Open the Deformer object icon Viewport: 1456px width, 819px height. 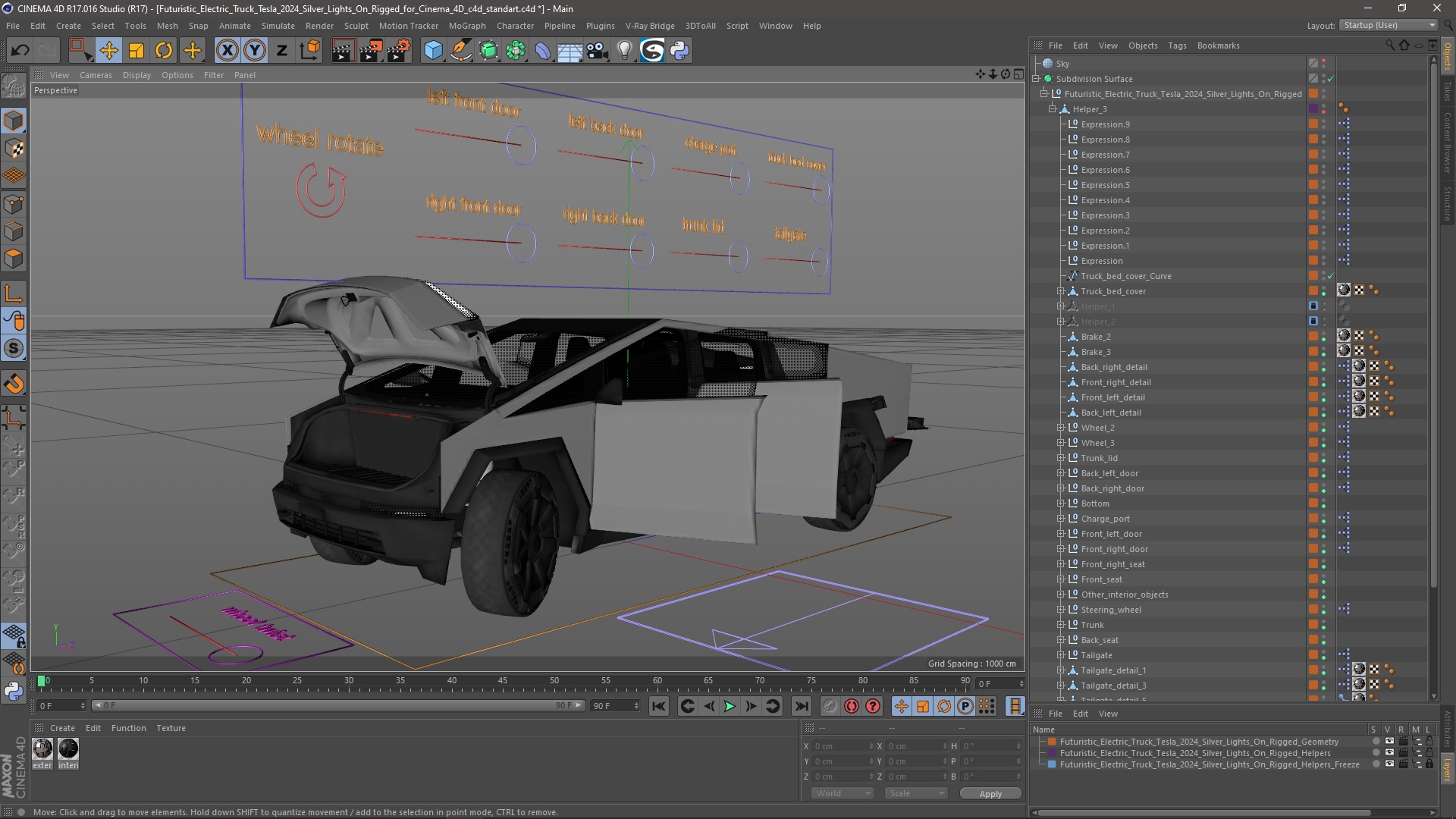point(543,51)
